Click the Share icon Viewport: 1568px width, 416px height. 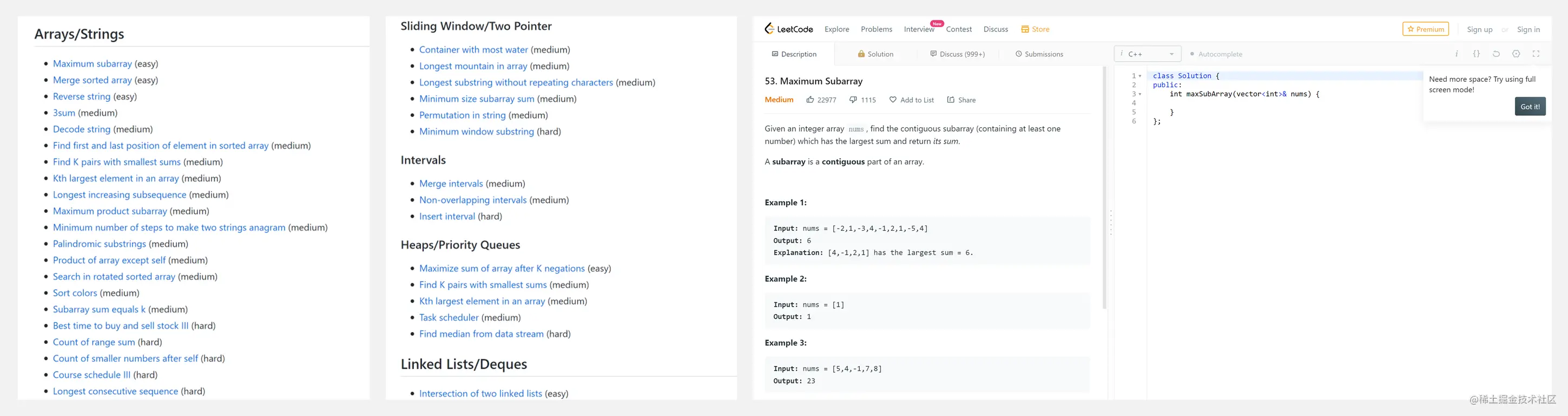[951, 100]
